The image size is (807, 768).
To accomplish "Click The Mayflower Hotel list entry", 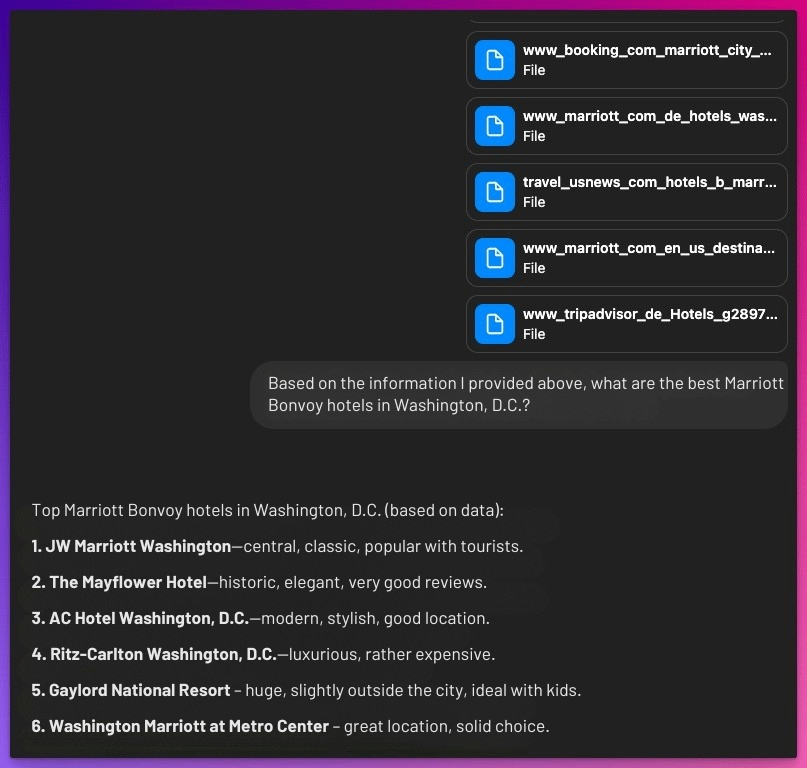I will pyautogui.click(x=259, y=582).
